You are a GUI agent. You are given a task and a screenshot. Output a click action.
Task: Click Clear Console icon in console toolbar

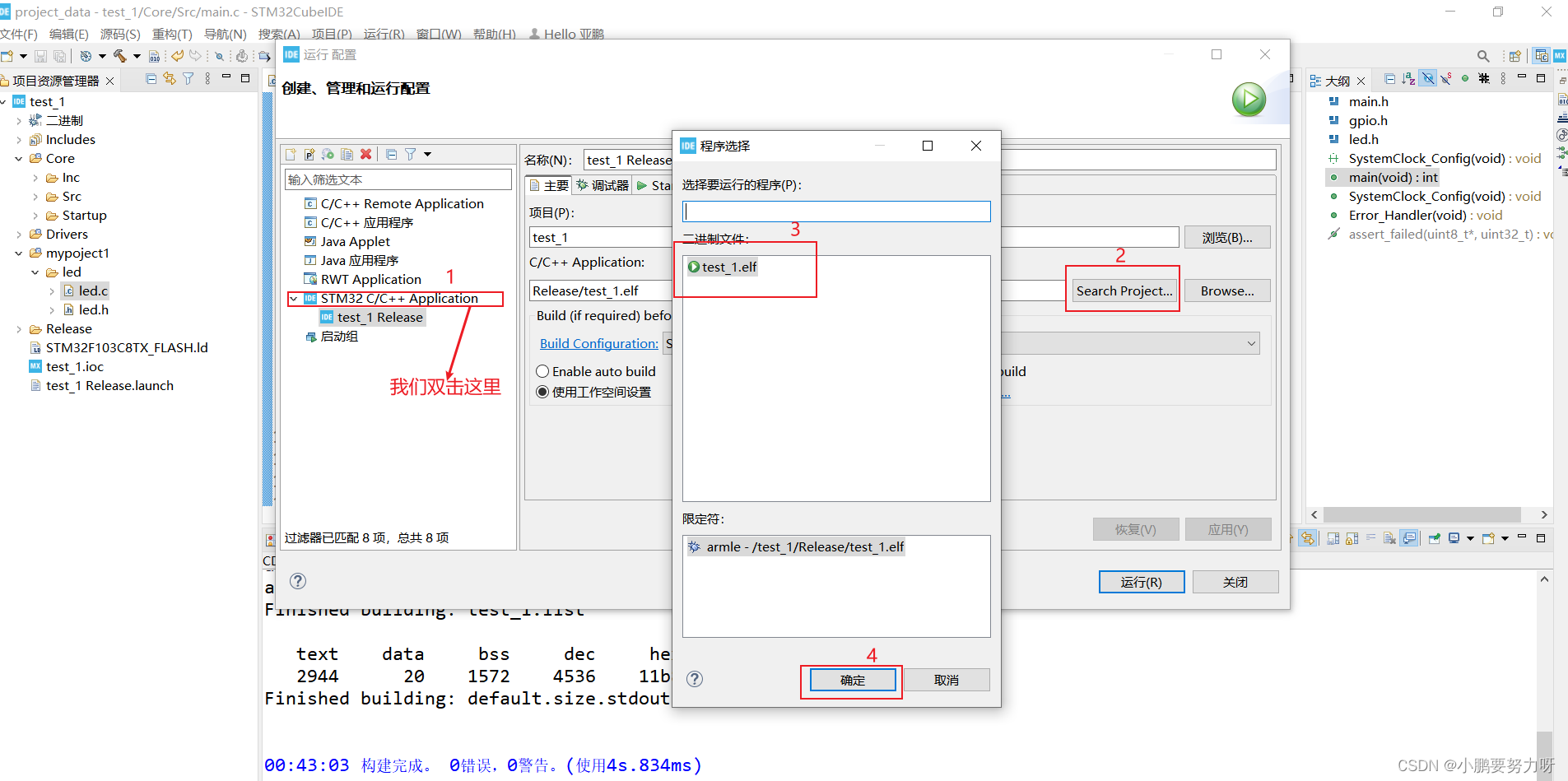tap(1389, 538)
